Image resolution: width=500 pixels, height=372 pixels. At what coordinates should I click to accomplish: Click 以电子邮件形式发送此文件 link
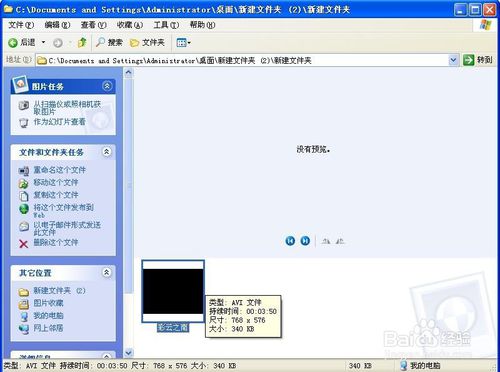coord(67,228)
